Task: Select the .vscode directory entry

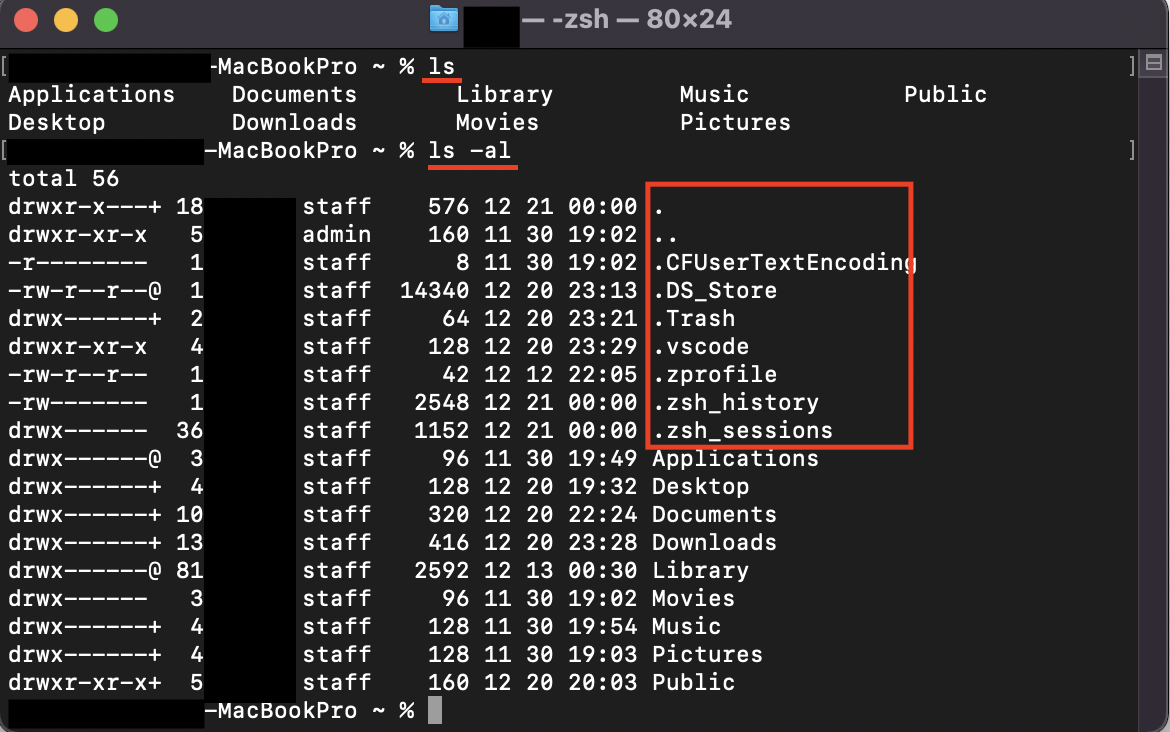Action: tap(700, 347)
